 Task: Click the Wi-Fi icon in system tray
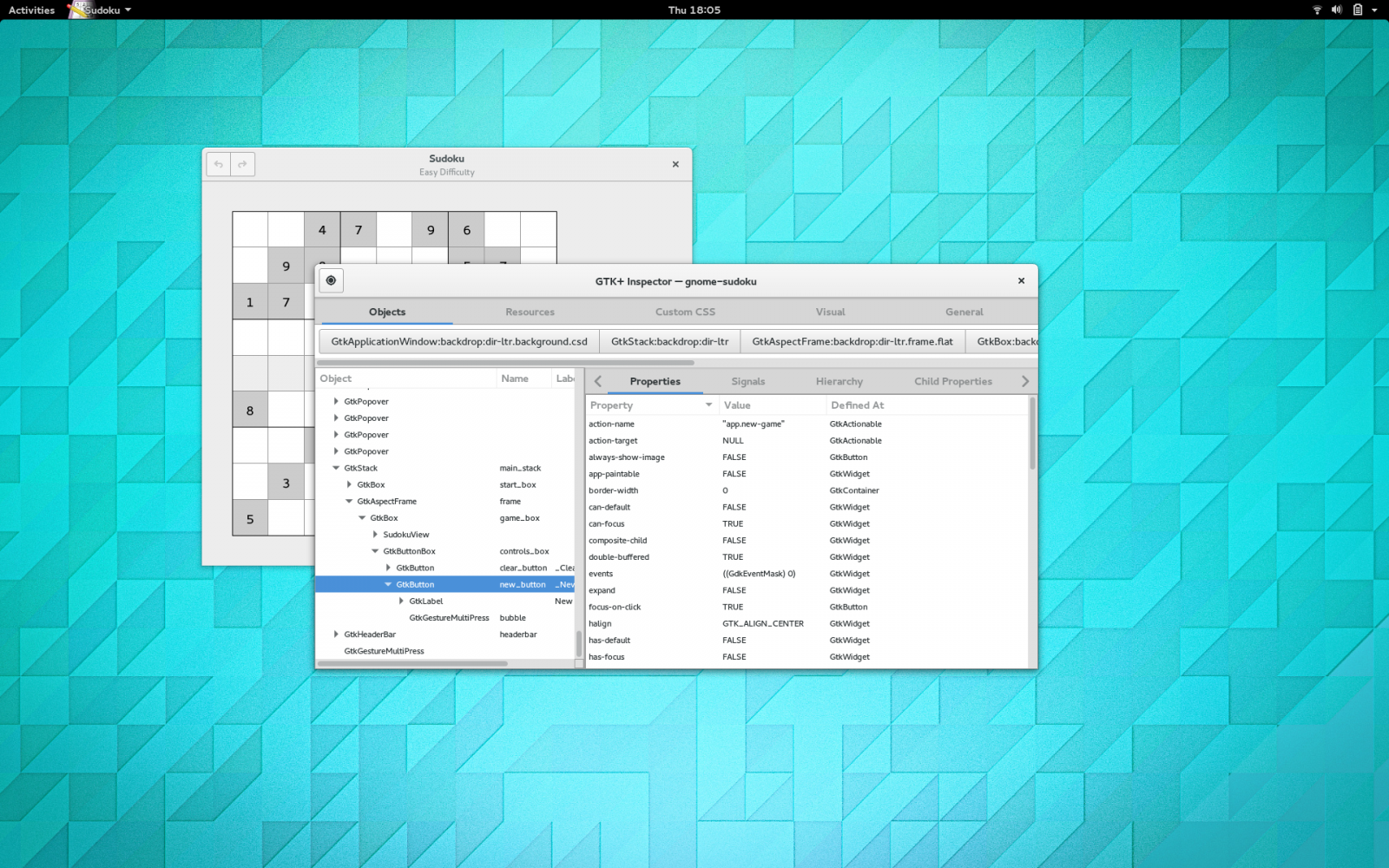coord(1317,10)
